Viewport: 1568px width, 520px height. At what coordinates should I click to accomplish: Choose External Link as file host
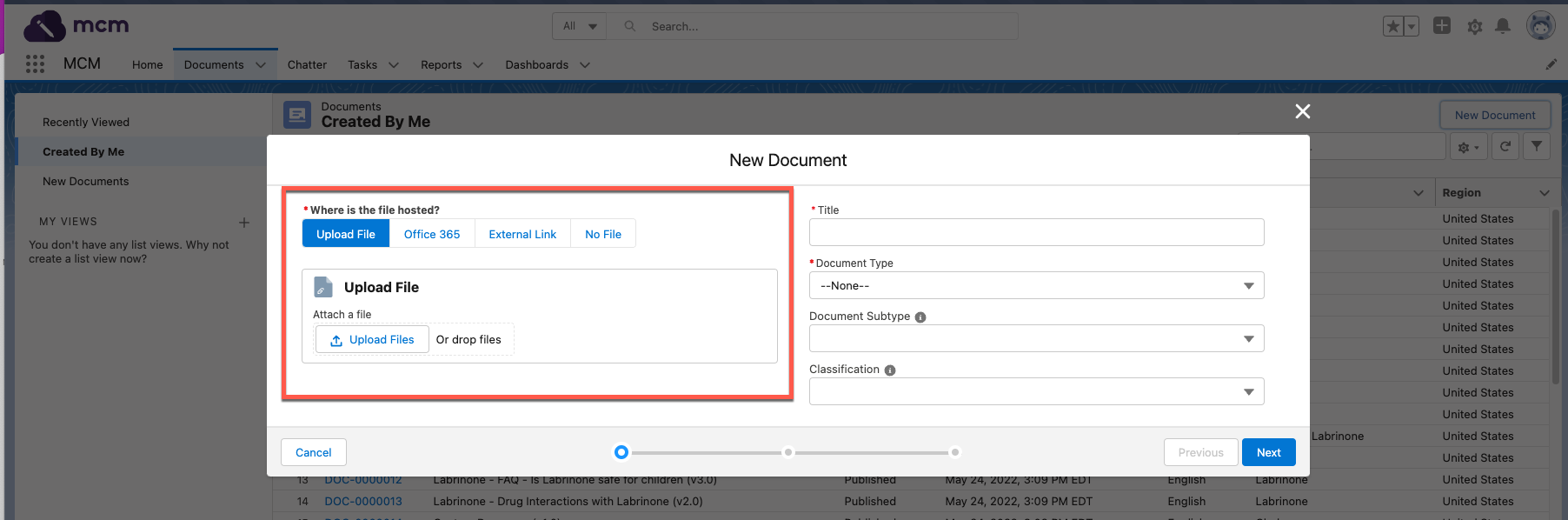tap(522, 234)
